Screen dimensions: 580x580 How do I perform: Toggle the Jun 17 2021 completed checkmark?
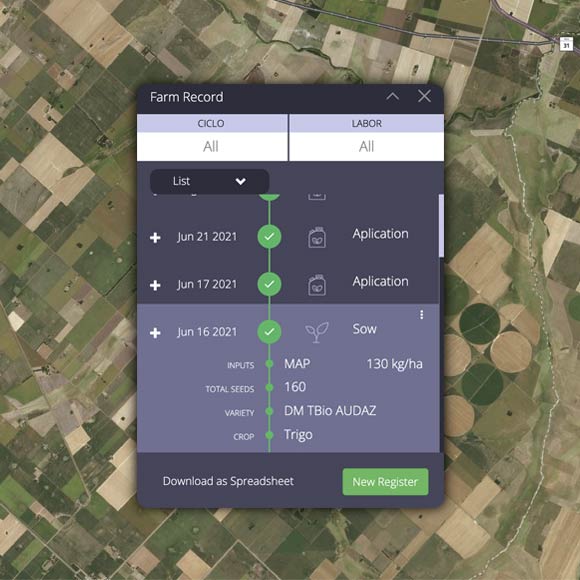pos(269,284)
